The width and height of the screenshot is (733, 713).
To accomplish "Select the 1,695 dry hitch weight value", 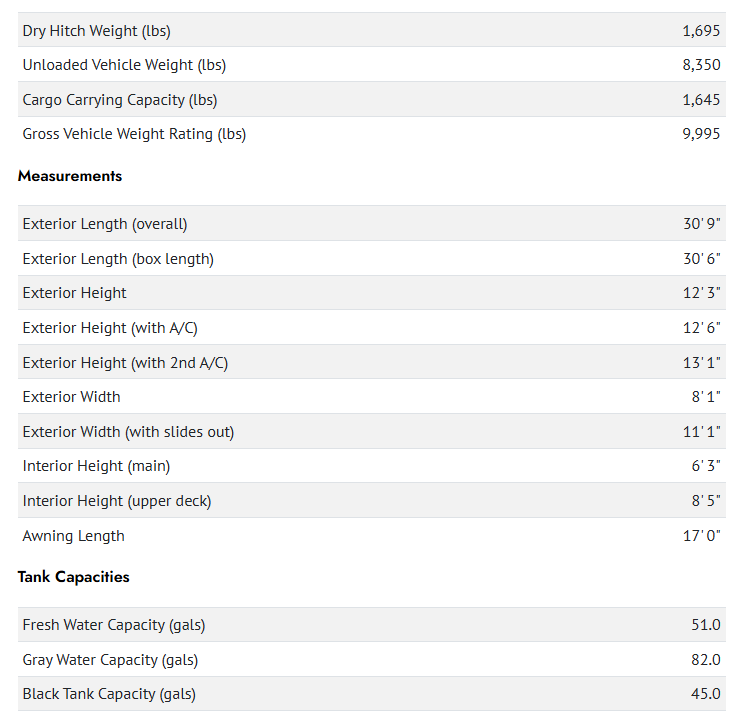I will [701, 31].
